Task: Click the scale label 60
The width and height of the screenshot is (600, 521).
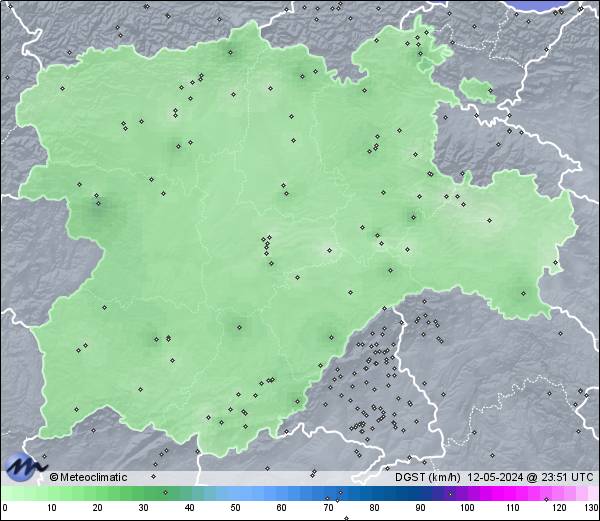Action: (282, 508)
